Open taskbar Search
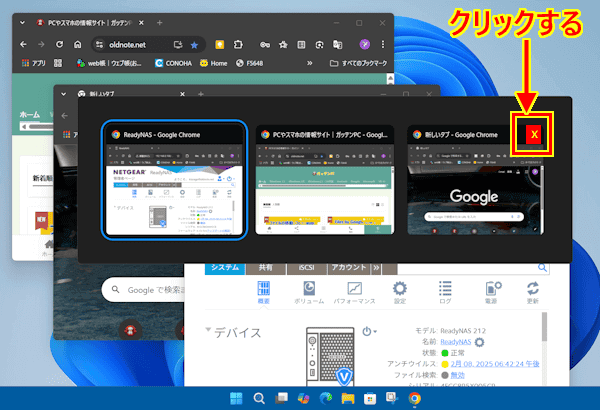 pos(259,399)
